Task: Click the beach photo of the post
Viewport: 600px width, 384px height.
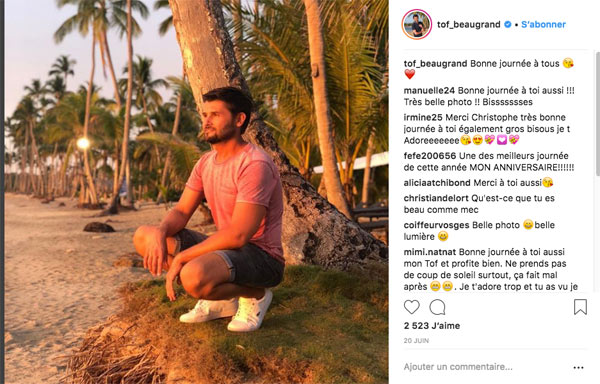Action: pos(197,192)
